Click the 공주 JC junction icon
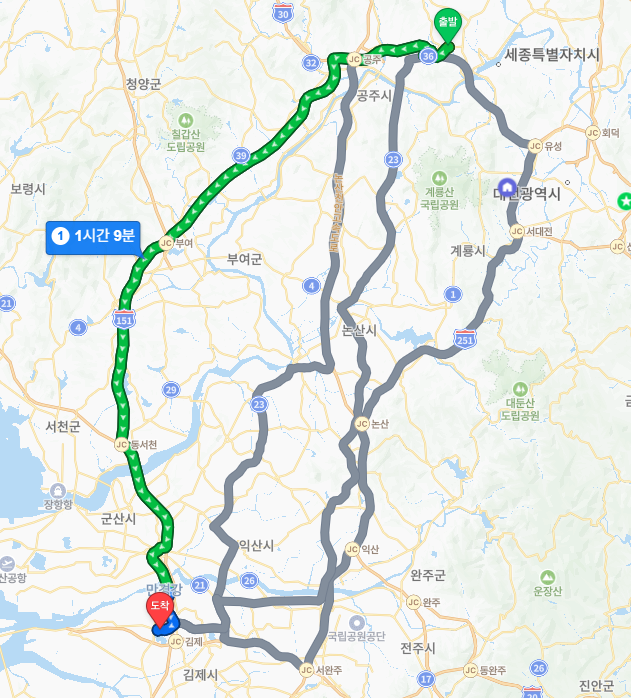This screenshot has width=631, height=698. (354, 59)
